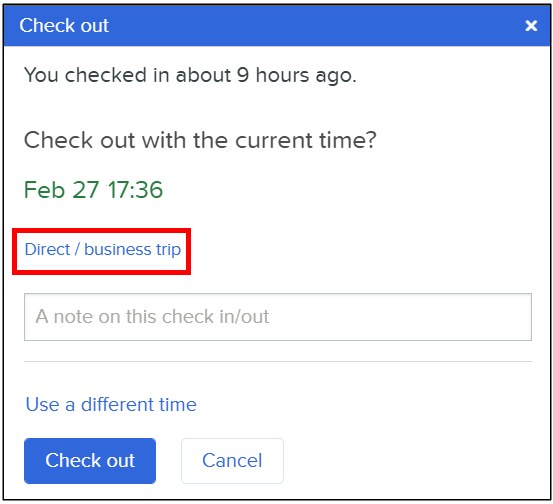Click the Check out dialog title bar
The height and width of the screenshot is (504, 553).
277,25
